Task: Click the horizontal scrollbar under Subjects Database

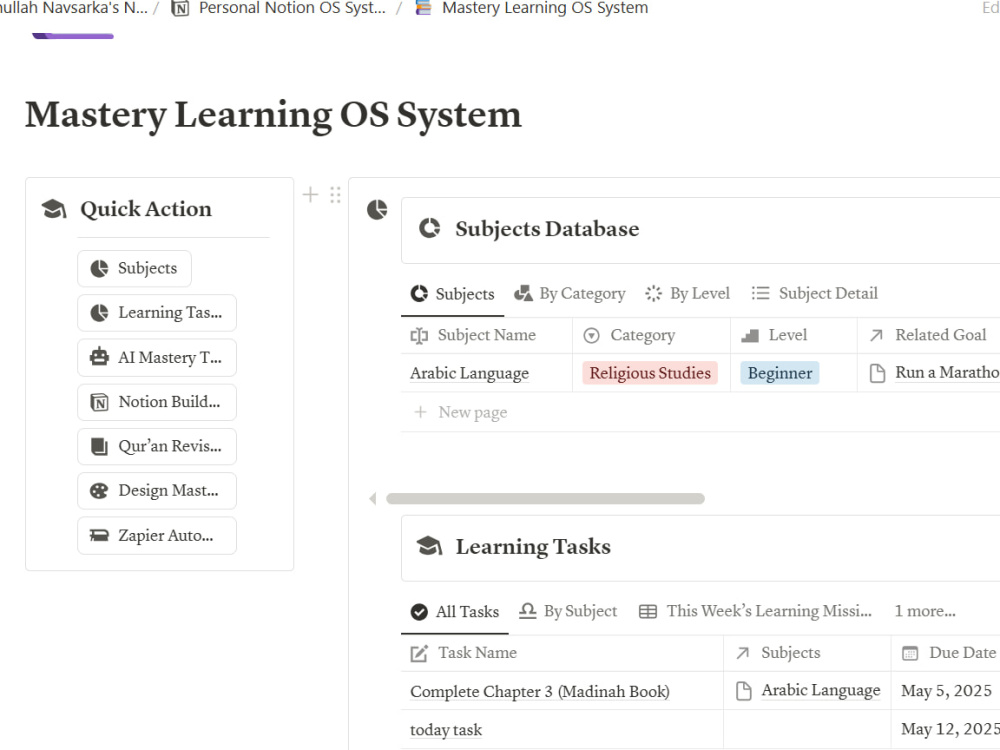Action: point(545,499)
